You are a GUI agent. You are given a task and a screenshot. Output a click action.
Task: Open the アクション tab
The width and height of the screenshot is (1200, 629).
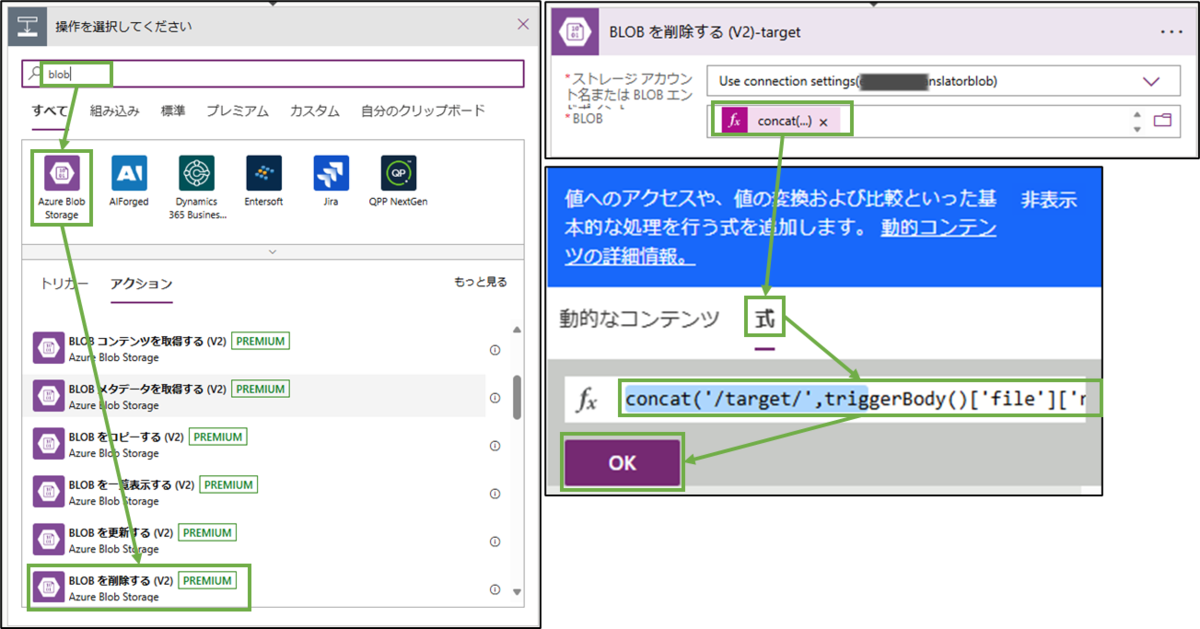click(x=141, y=284)
